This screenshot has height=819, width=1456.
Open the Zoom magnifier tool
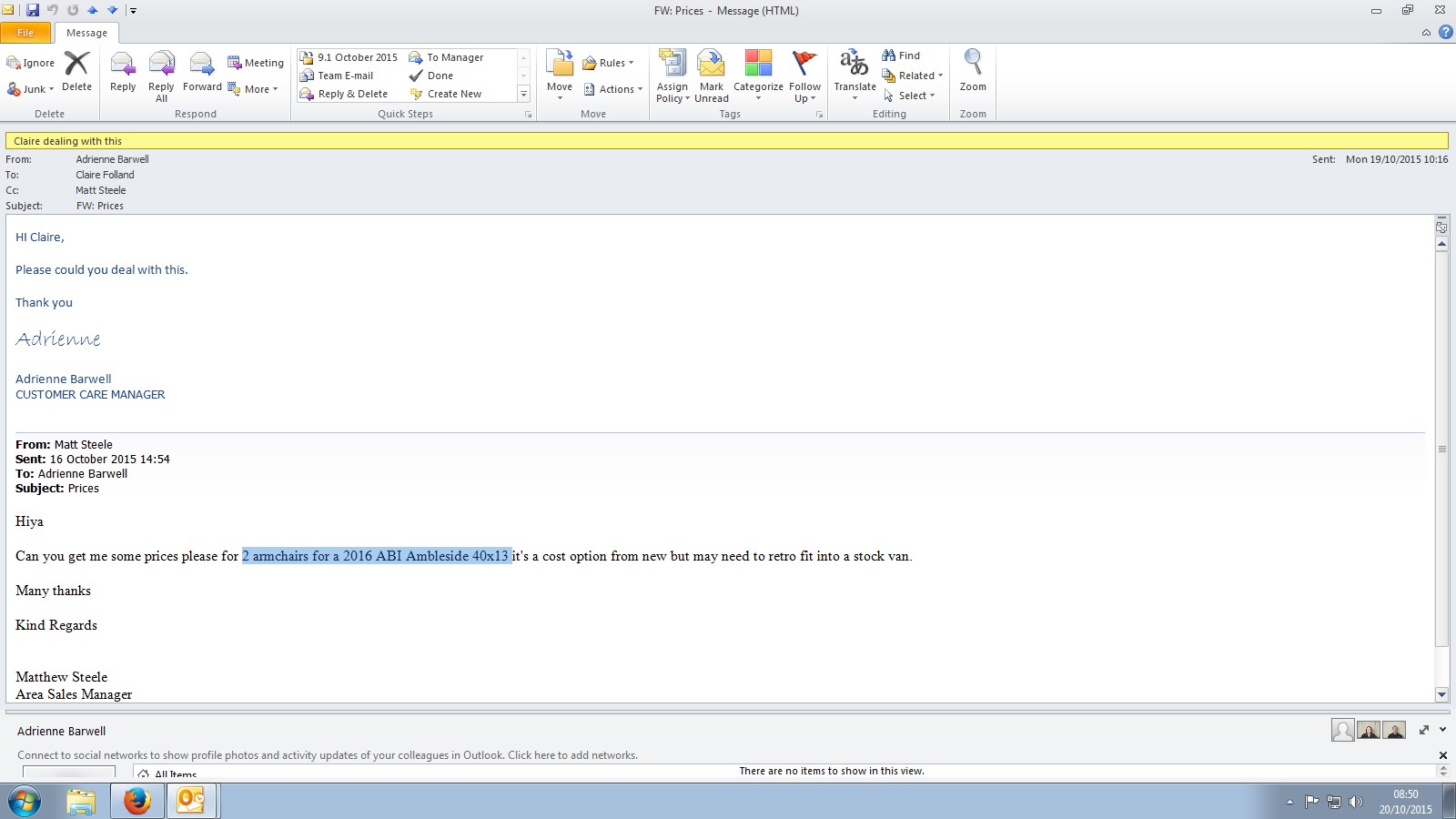(973, 64)
